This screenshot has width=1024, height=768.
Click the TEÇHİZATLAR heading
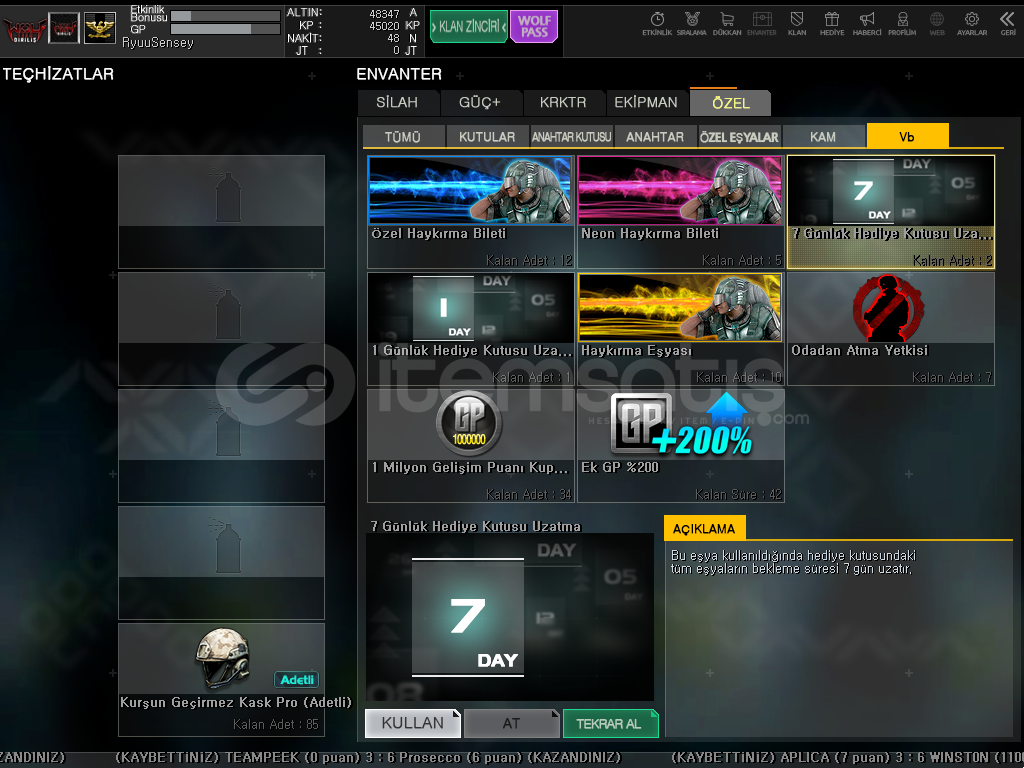pos(58,74)
